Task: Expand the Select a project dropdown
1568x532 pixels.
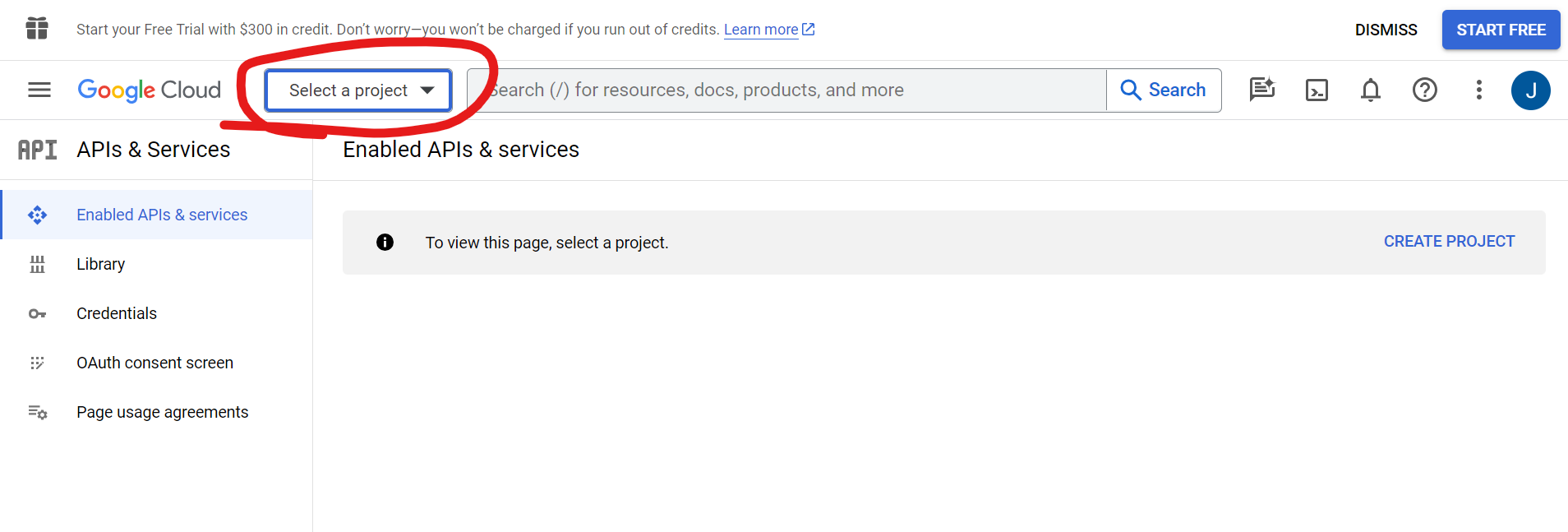Action: [x=359, y=90]
